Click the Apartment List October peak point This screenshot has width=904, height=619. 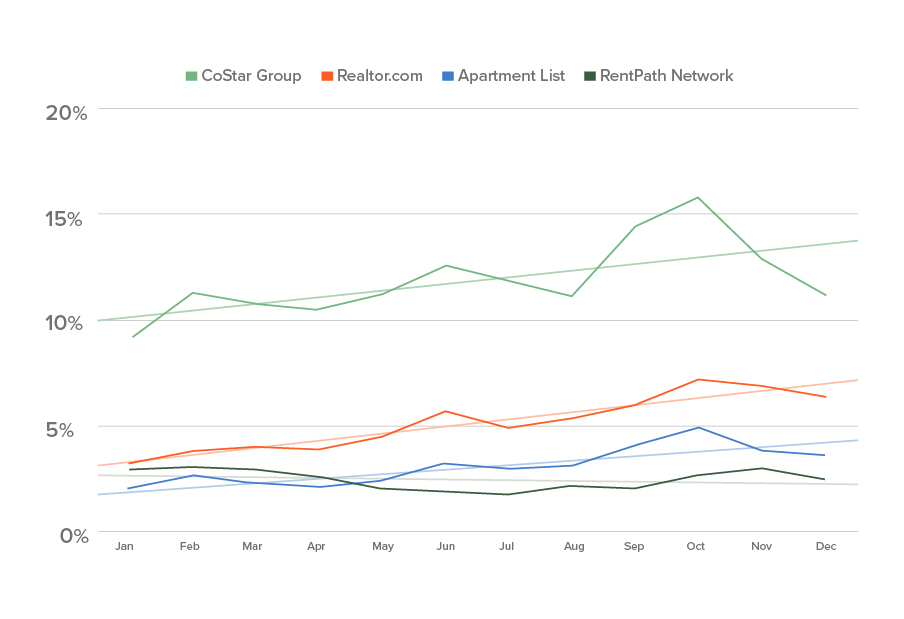(x=698, y=428)
